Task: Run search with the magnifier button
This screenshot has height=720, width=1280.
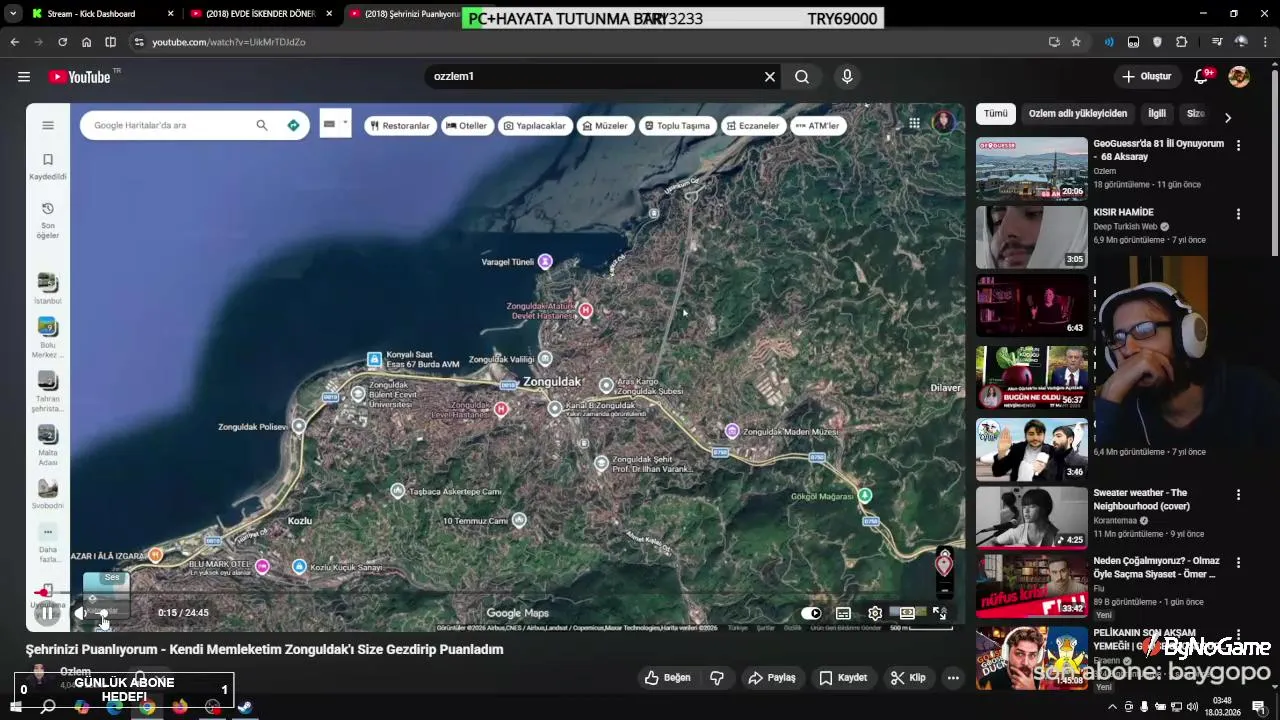Action: (802, 76)
